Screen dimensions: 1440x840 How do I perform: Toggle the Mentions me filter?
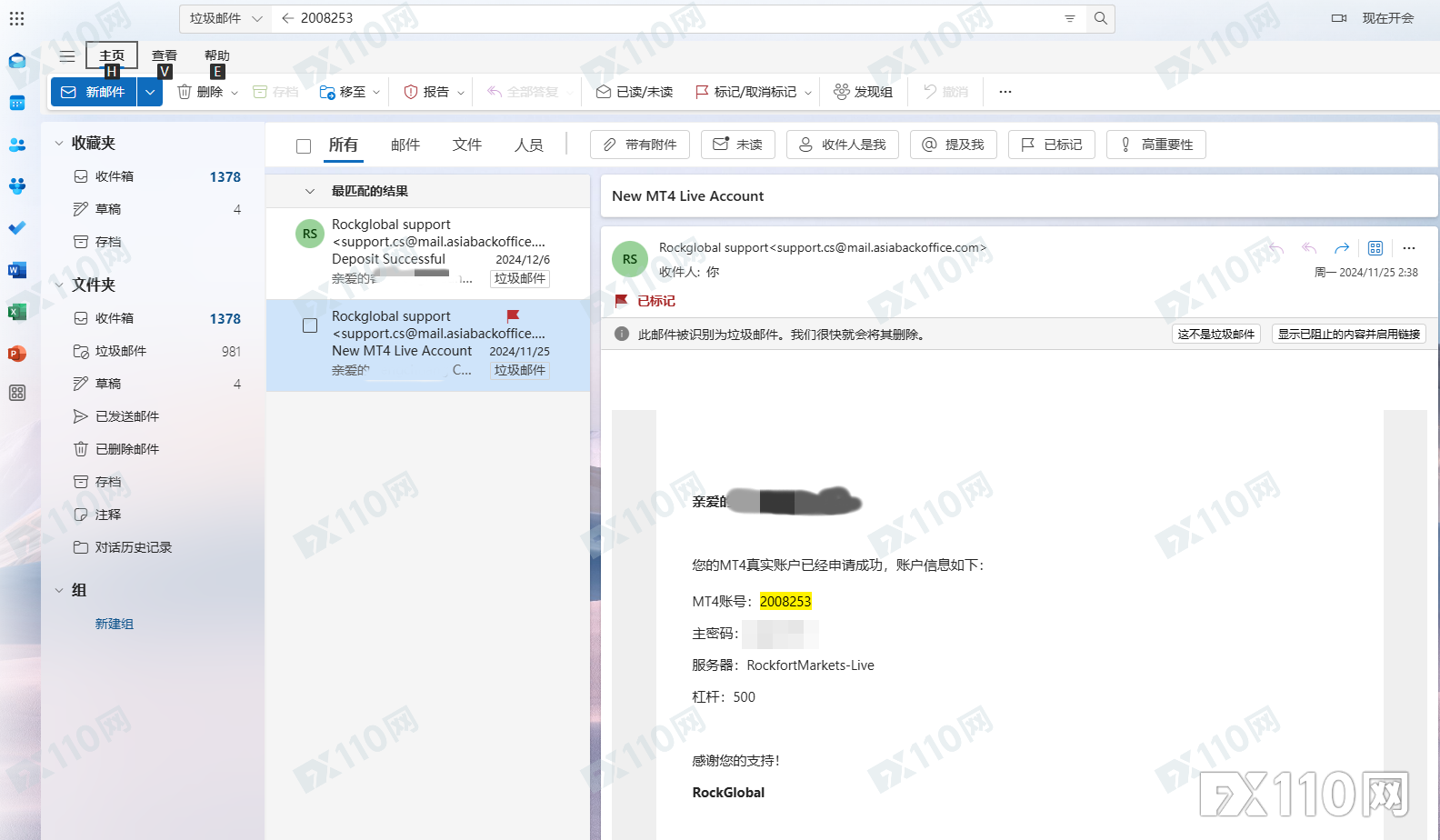pos(954,145)
